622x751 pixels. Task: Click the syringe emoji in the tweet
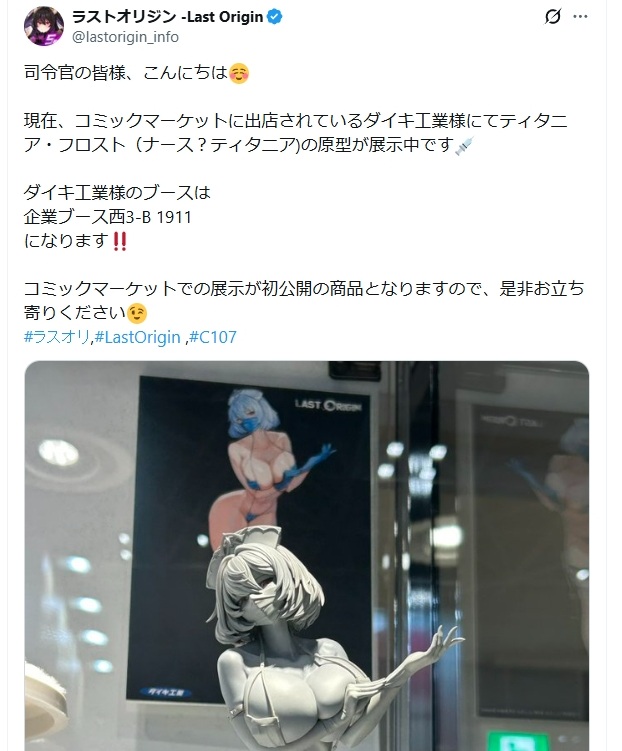464,145
